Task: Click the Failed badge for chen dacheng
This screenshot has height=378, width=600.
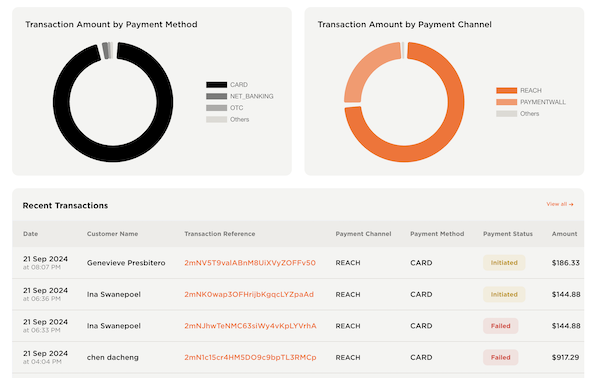Action: pos(501,357)
